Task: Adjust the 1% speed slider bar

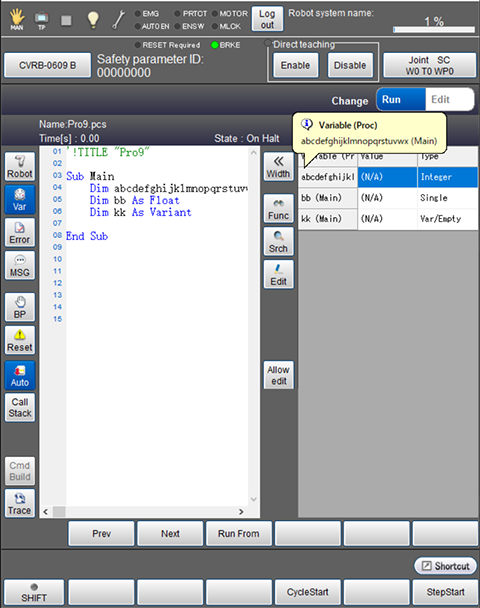Action: click(x=434, y=29)
